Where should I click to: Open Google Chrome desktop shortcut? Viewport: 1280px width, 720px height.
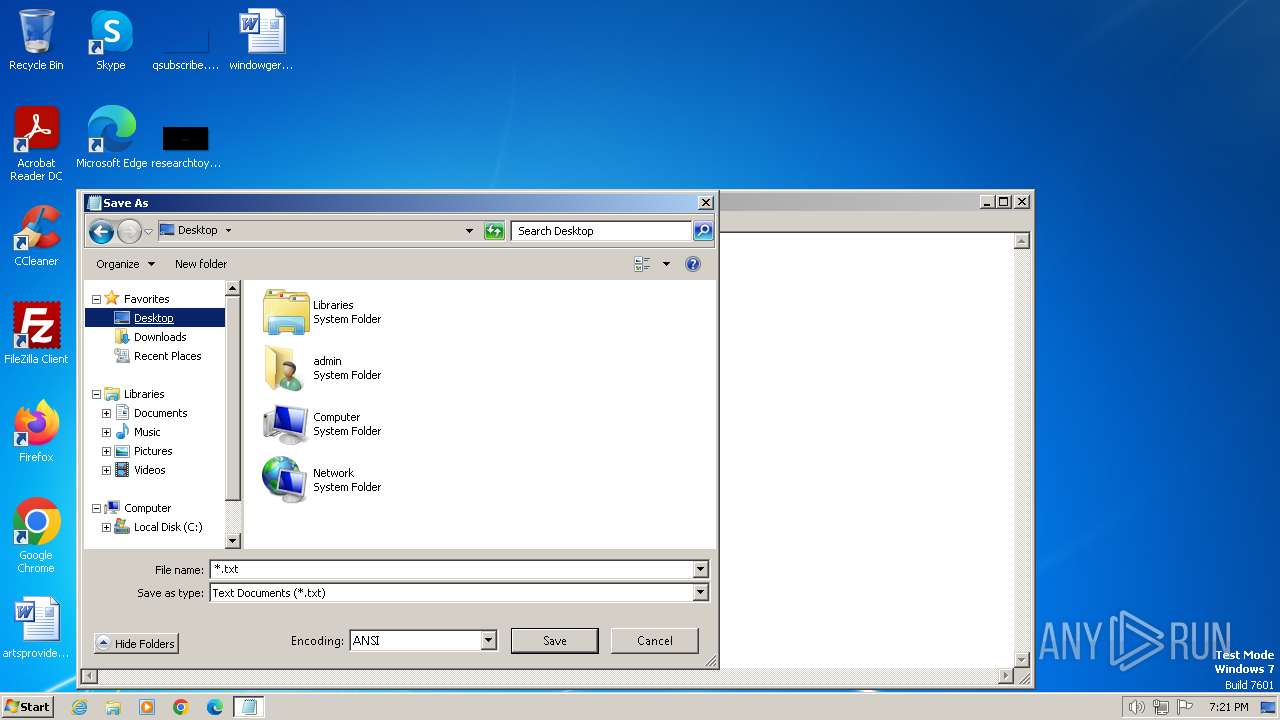click(36, 536)
